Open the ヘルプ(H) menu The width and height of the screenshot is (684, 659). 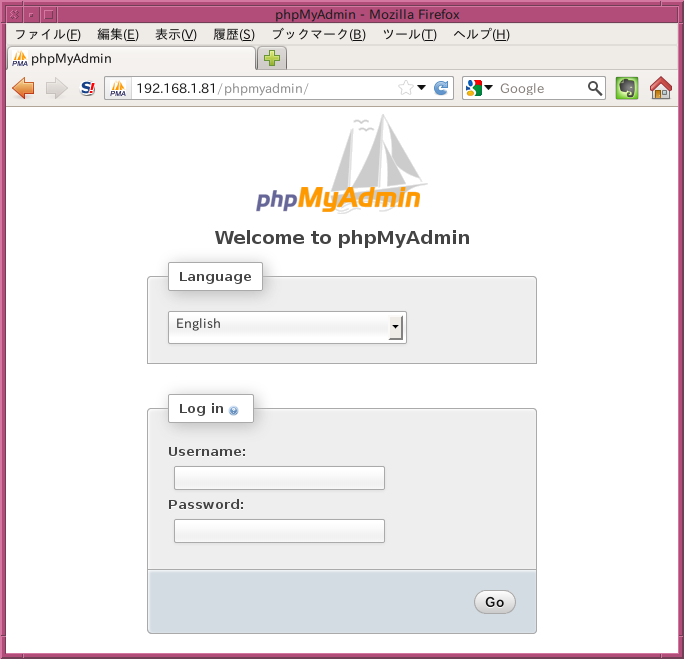point(481,34)
